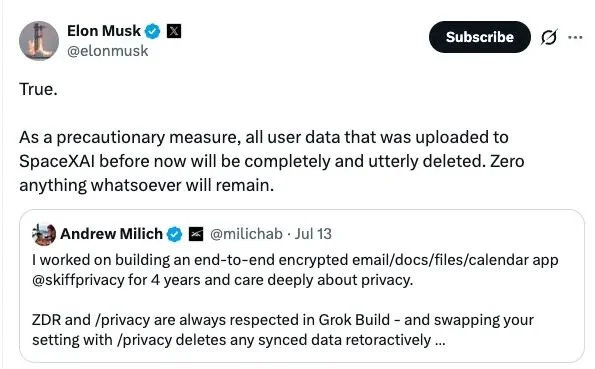
Task: Click the Elon Musk display name
Action: [104, 31]
